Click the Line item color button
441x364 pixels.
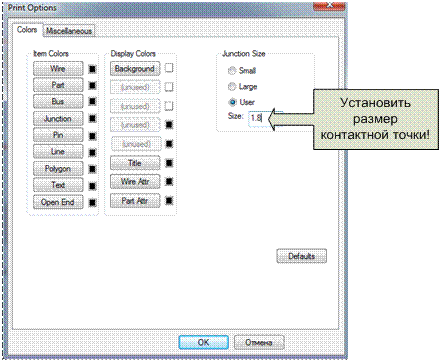pos(58,152)
